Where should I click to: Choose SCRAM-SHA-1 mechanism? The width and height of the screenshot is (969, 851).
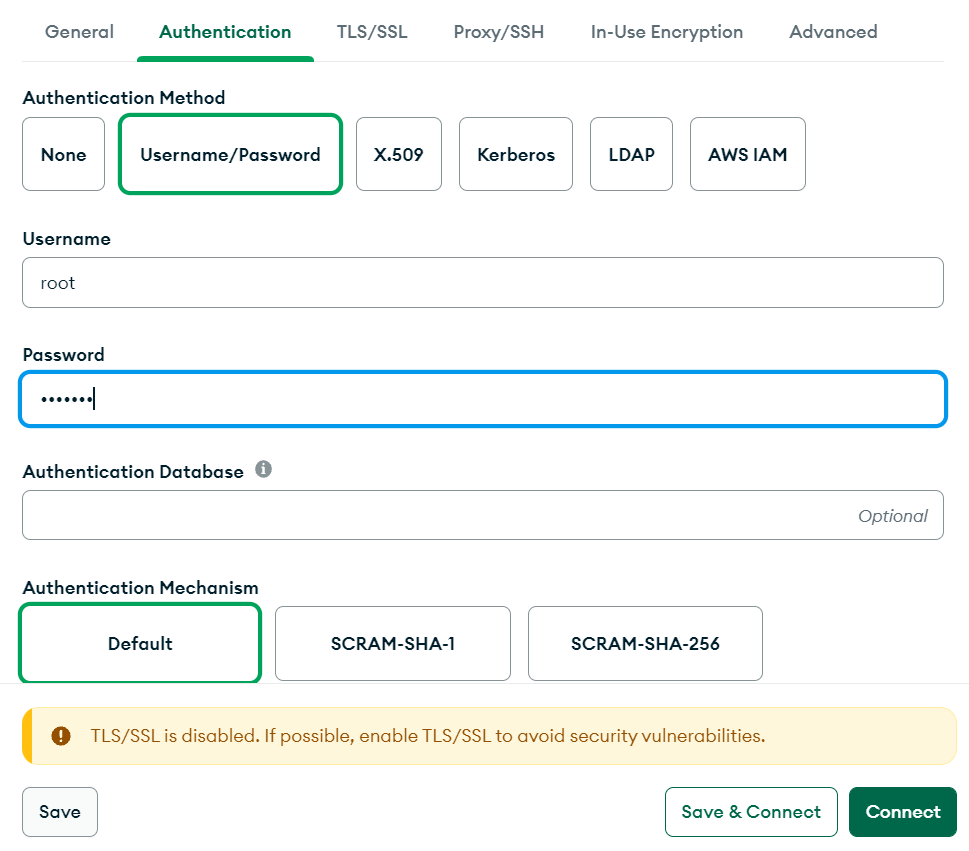click(x=393, y=643)
